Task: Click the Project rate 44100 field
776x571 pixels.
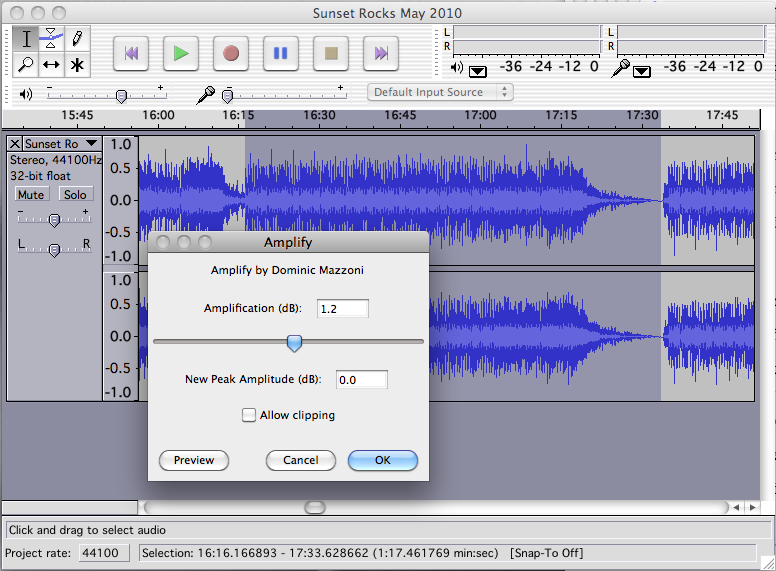Action: [104, 553]
